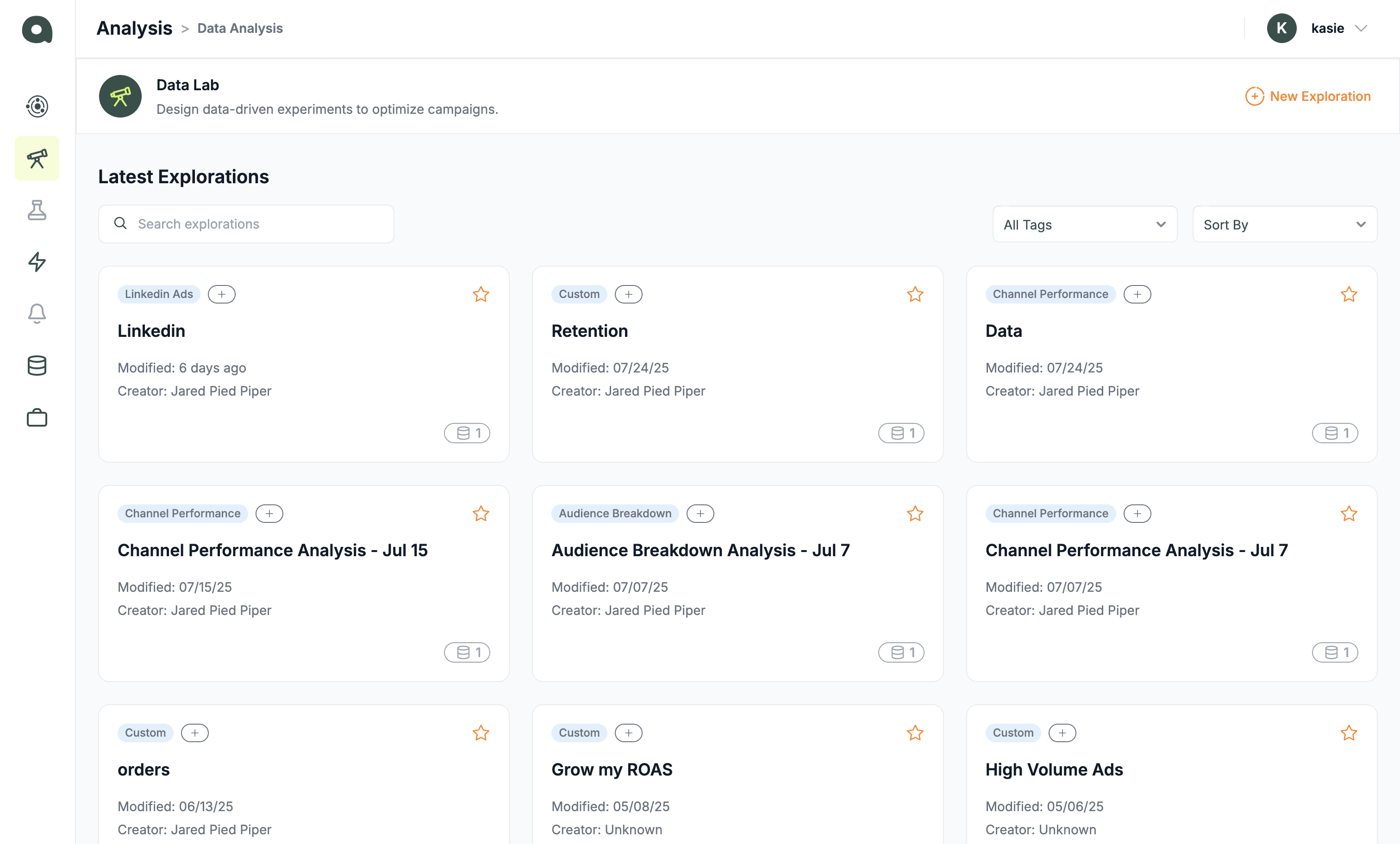Go to Analysis breadcrumb
Image resolution: width=1400 pixels, height=844 pixels.
(134, 28)
